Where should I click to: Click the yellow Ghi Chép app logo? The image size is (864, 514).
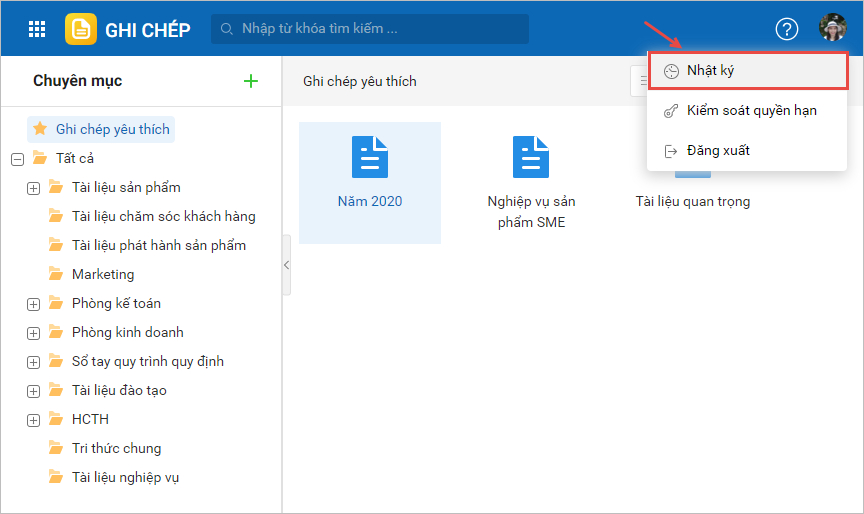coord(81,29)
